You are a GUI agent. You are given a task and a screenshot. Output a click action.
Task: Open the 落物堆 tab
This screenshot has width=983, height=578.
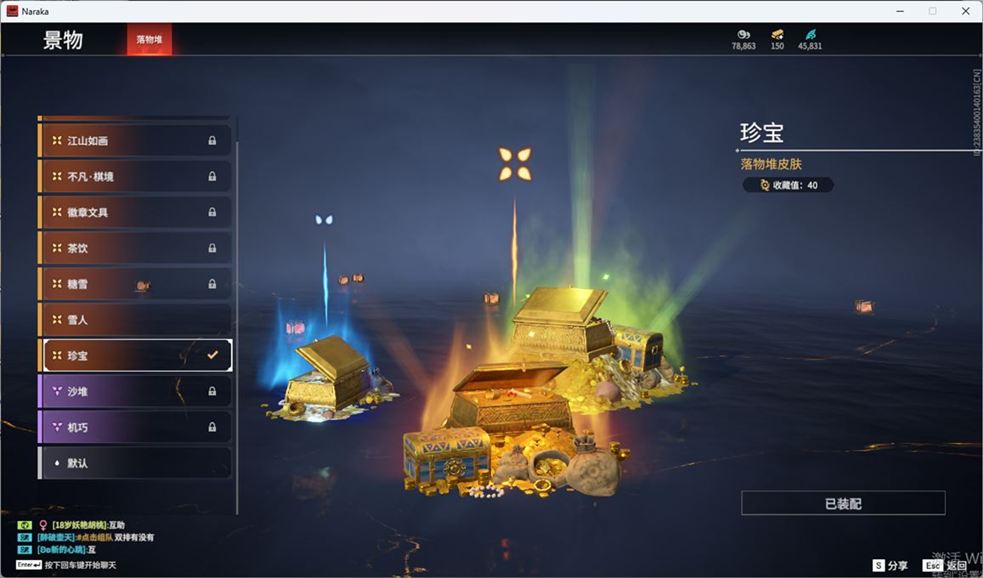coord(149,39)
